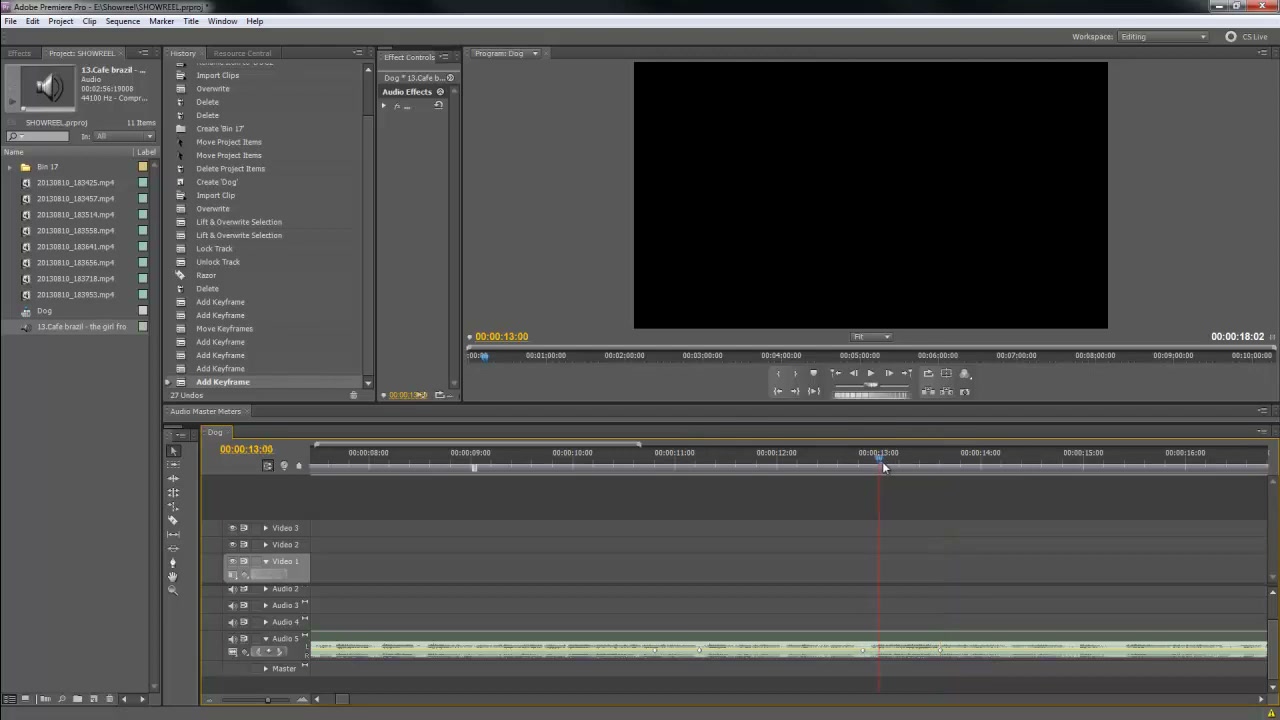Add an unnumbered marker in Program monitor
The height and width of the screenshot is (720, 1280).
[x=813, y=373]
